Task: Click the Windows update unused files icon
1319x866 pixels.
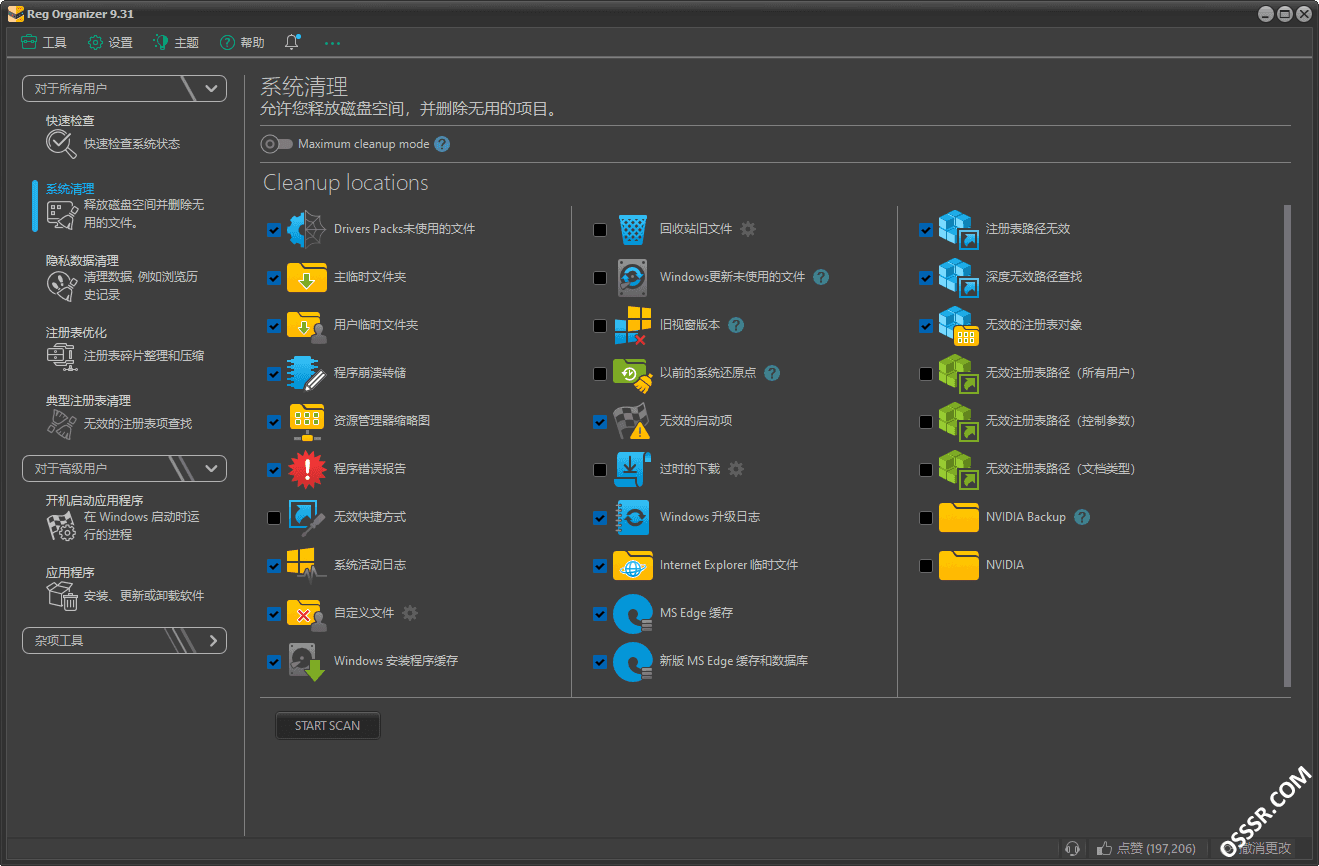Action: point(633,277)
